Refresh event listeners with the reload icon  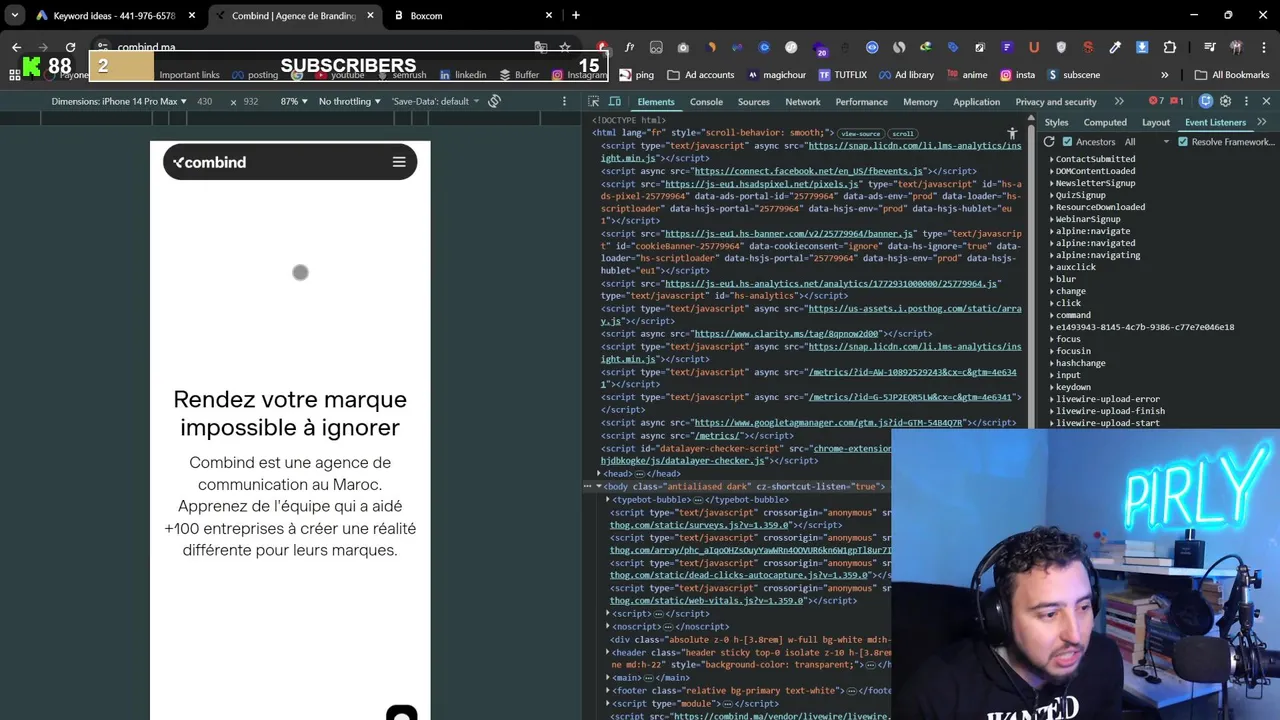click(1049, 142)
